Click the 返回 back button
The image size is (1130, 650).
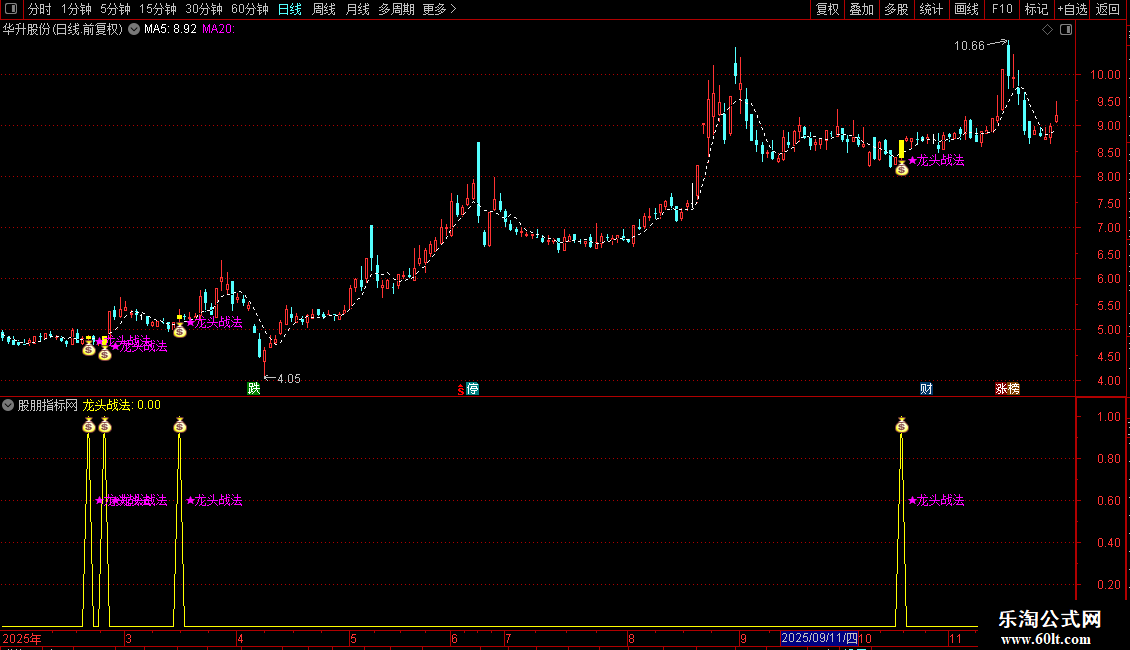tap(1108, 9)
